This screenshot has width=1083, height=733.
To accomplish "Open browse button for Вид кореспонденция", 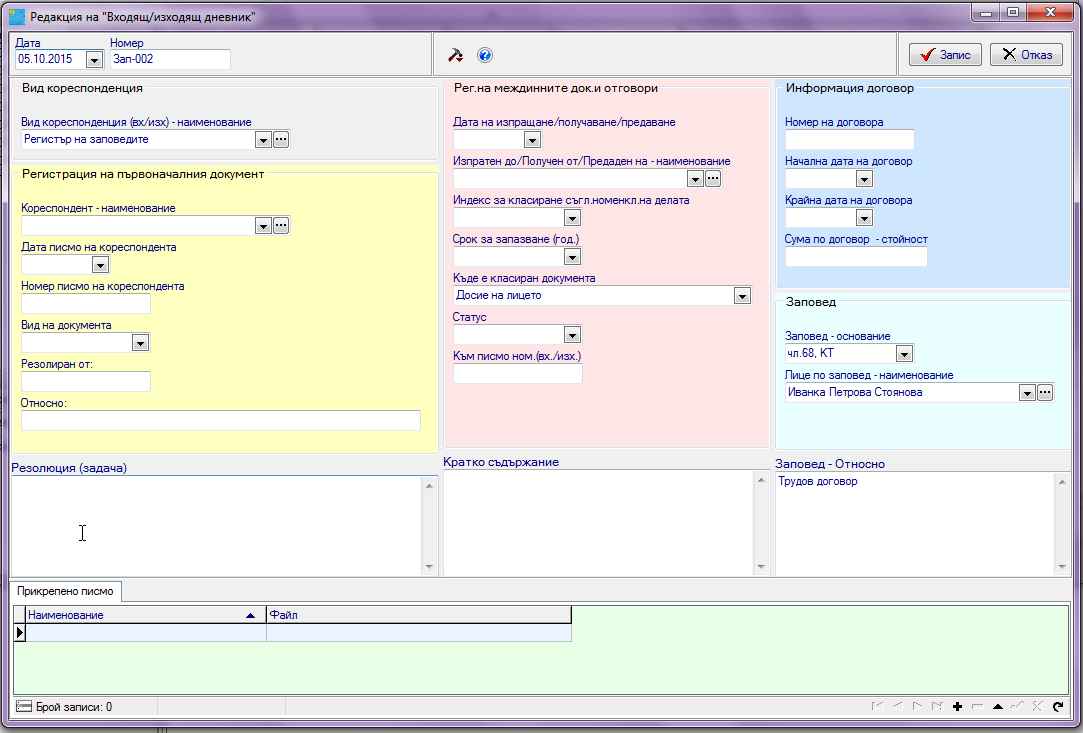I will (x=281, y=140).
